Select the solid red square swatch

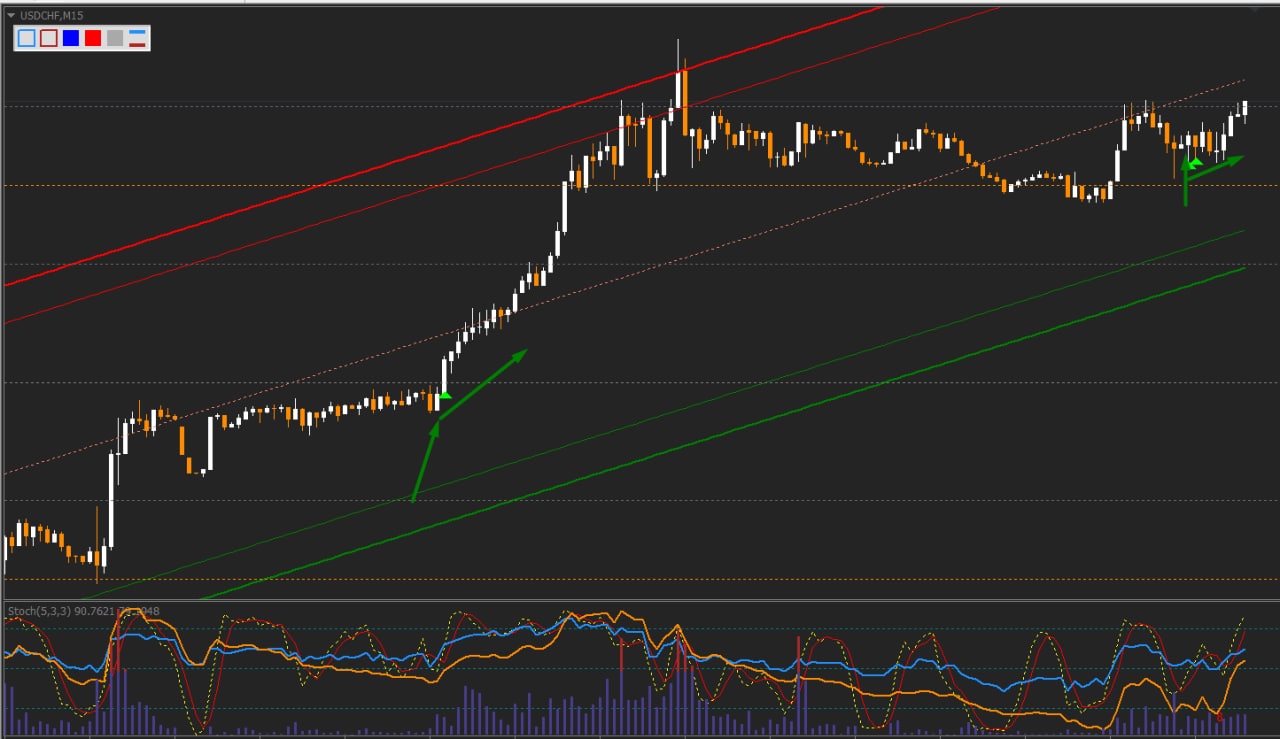(93, 38)
